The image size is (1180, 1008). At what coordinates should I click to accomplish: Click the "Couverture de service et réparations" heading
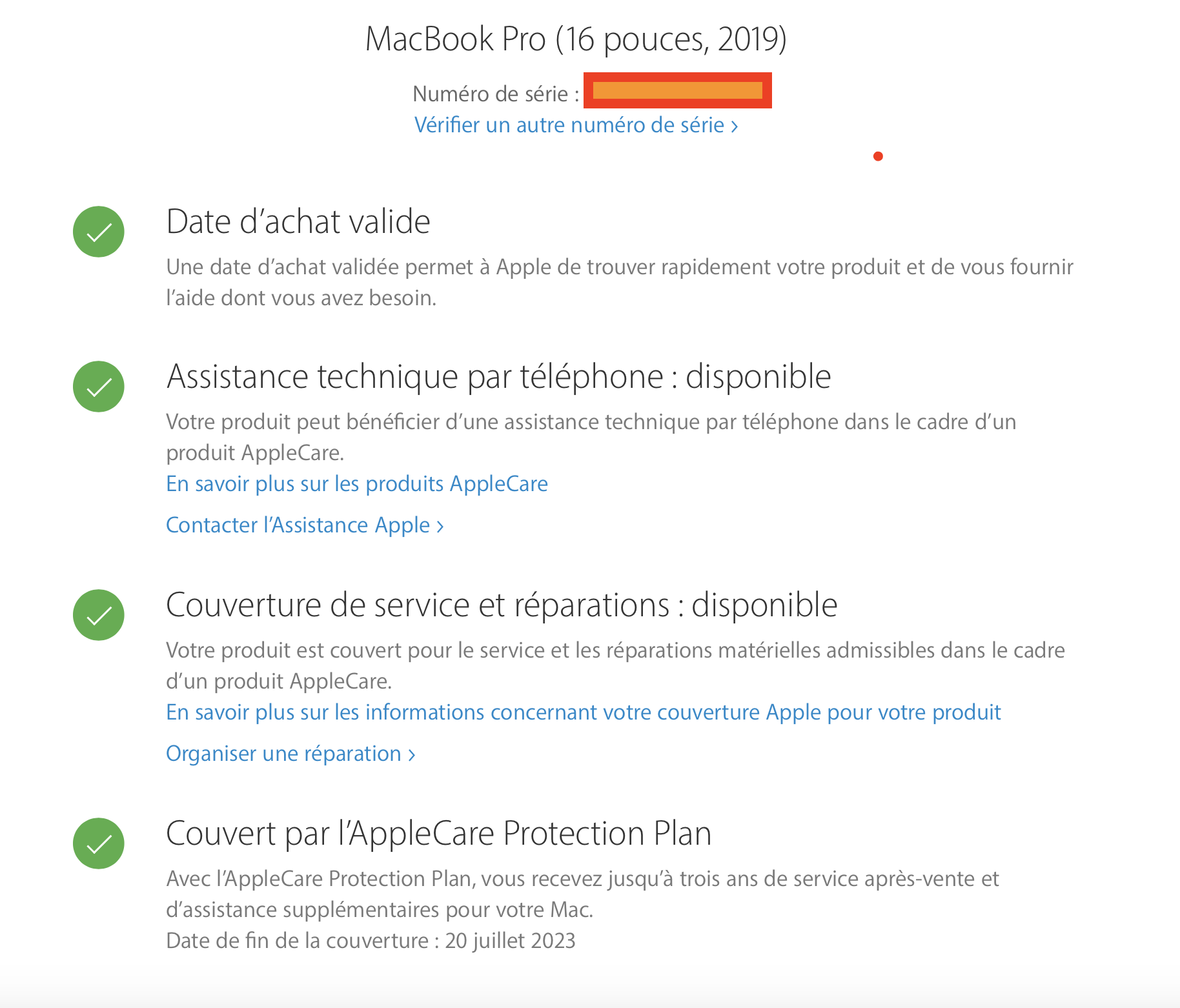tap(502, 605)
